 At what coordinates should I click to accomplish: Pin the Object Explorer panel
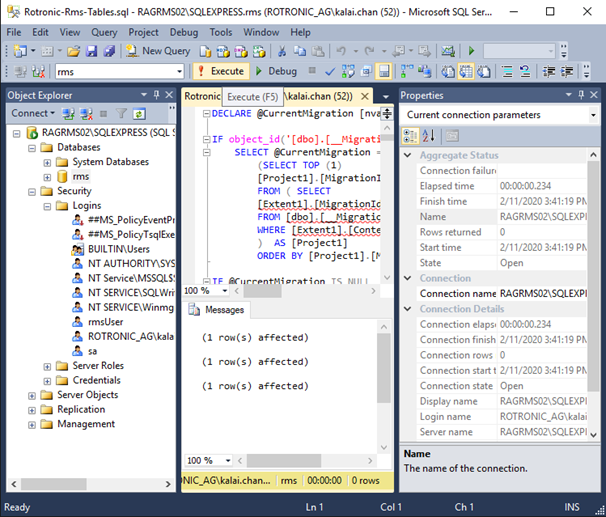pos(156,95)
